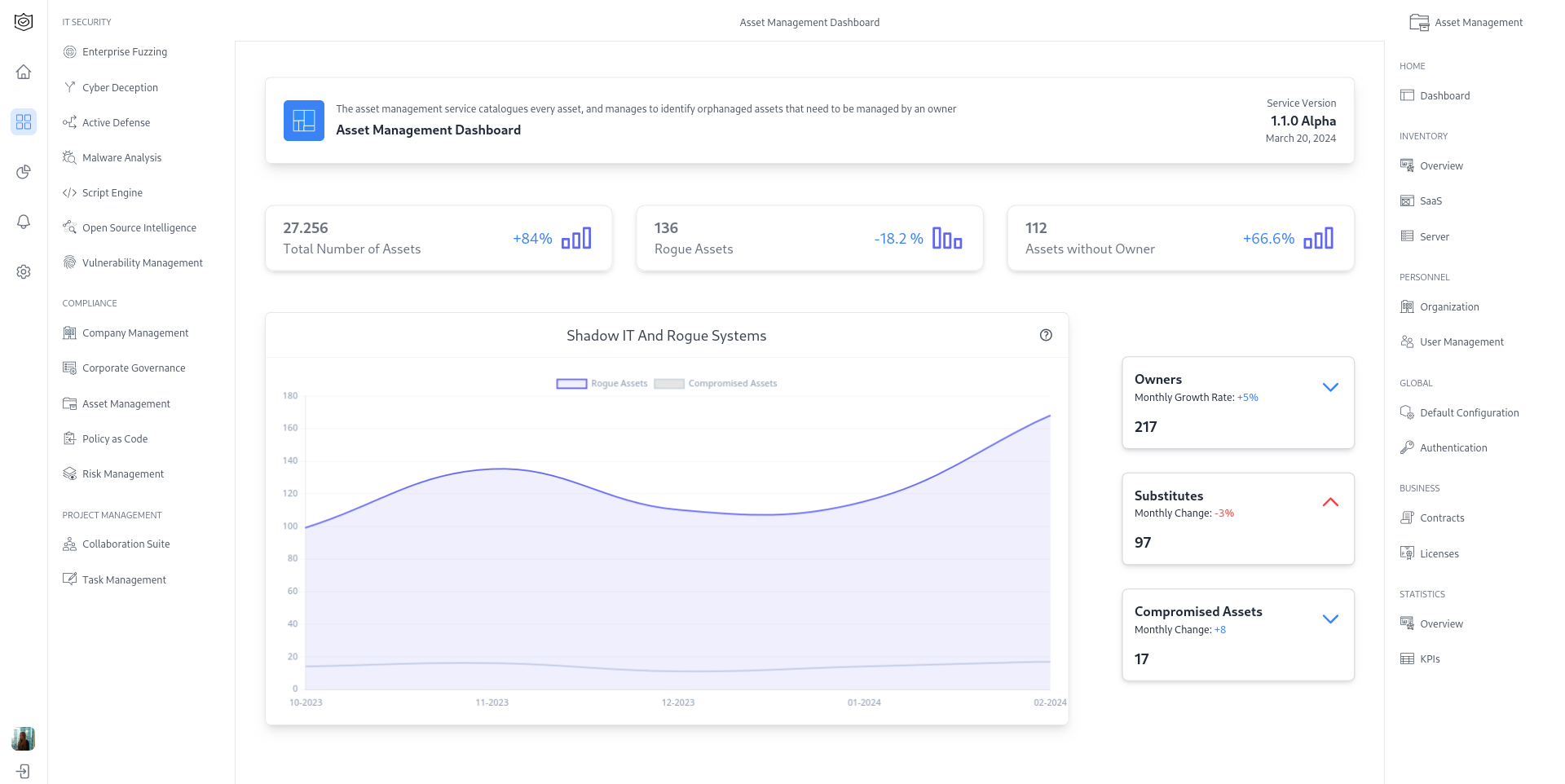The image size is (1565, 784).
Task: Collapse the Substitutes card
Action: coord(1330,502)
